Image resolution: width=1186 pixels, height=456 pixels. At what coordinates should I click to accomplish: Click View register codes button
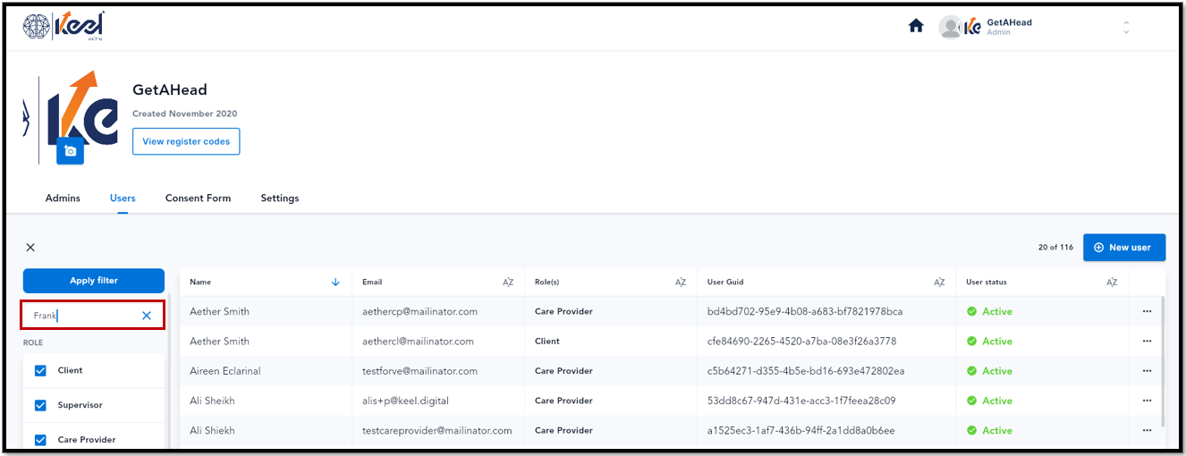[x=186, y=141]
